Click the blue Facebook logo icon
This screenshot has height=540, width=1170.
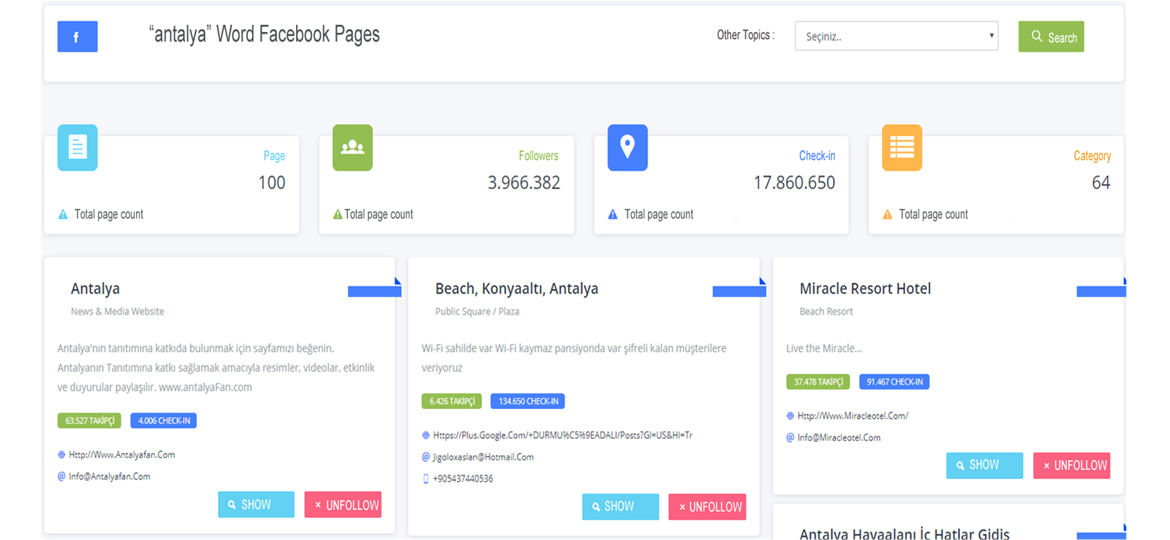[77, 37]
